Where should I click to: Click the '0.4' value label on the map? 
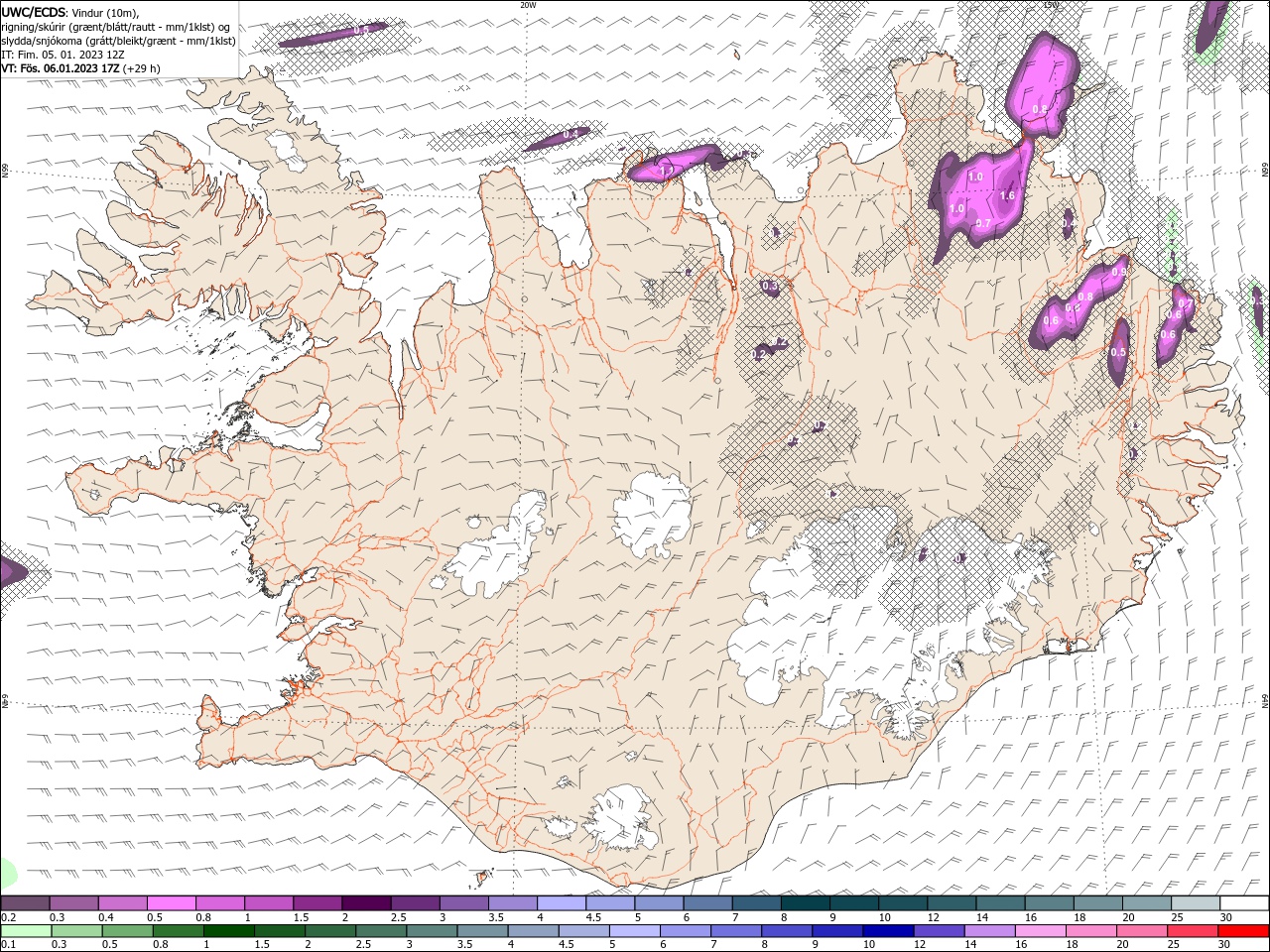(x=571, y=134)
